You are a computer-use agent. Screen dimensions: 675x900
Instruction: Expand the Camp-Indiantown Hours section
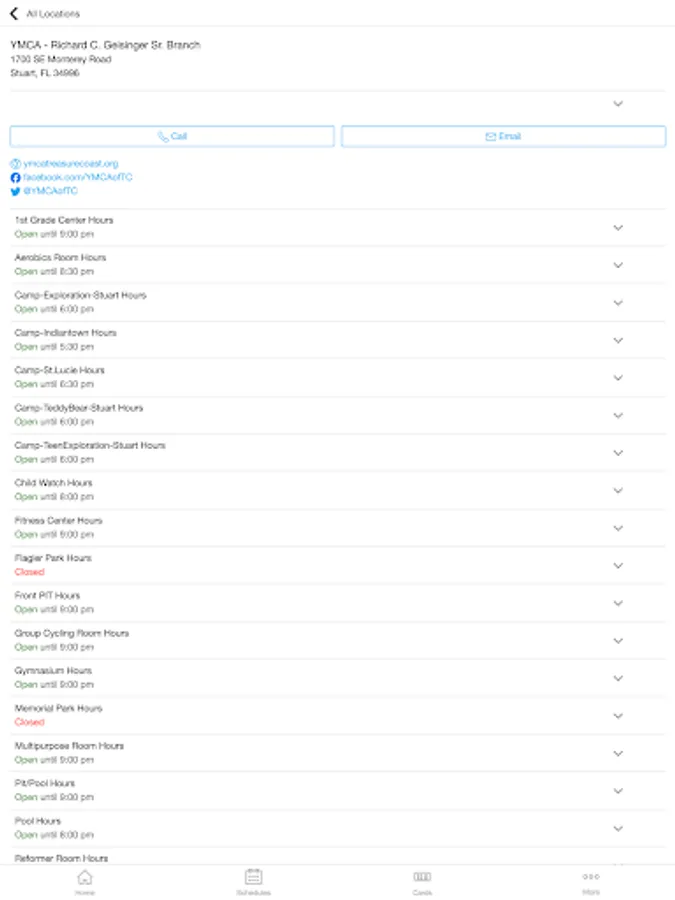point(618,339)
